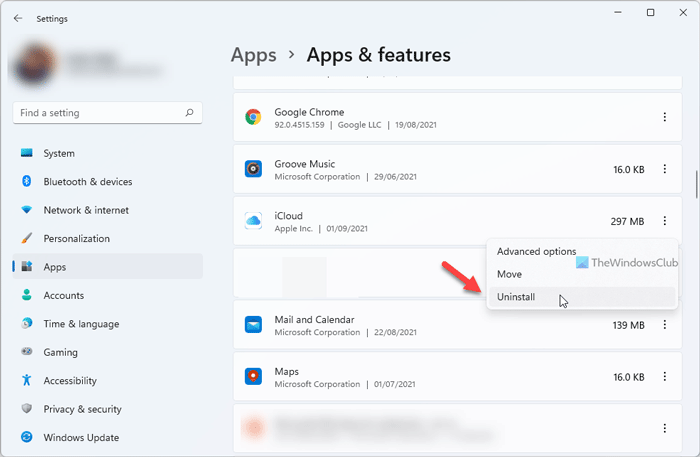Screen dimensions: 700x457
Task: Click the iCloud app icon
Action: 253,220
